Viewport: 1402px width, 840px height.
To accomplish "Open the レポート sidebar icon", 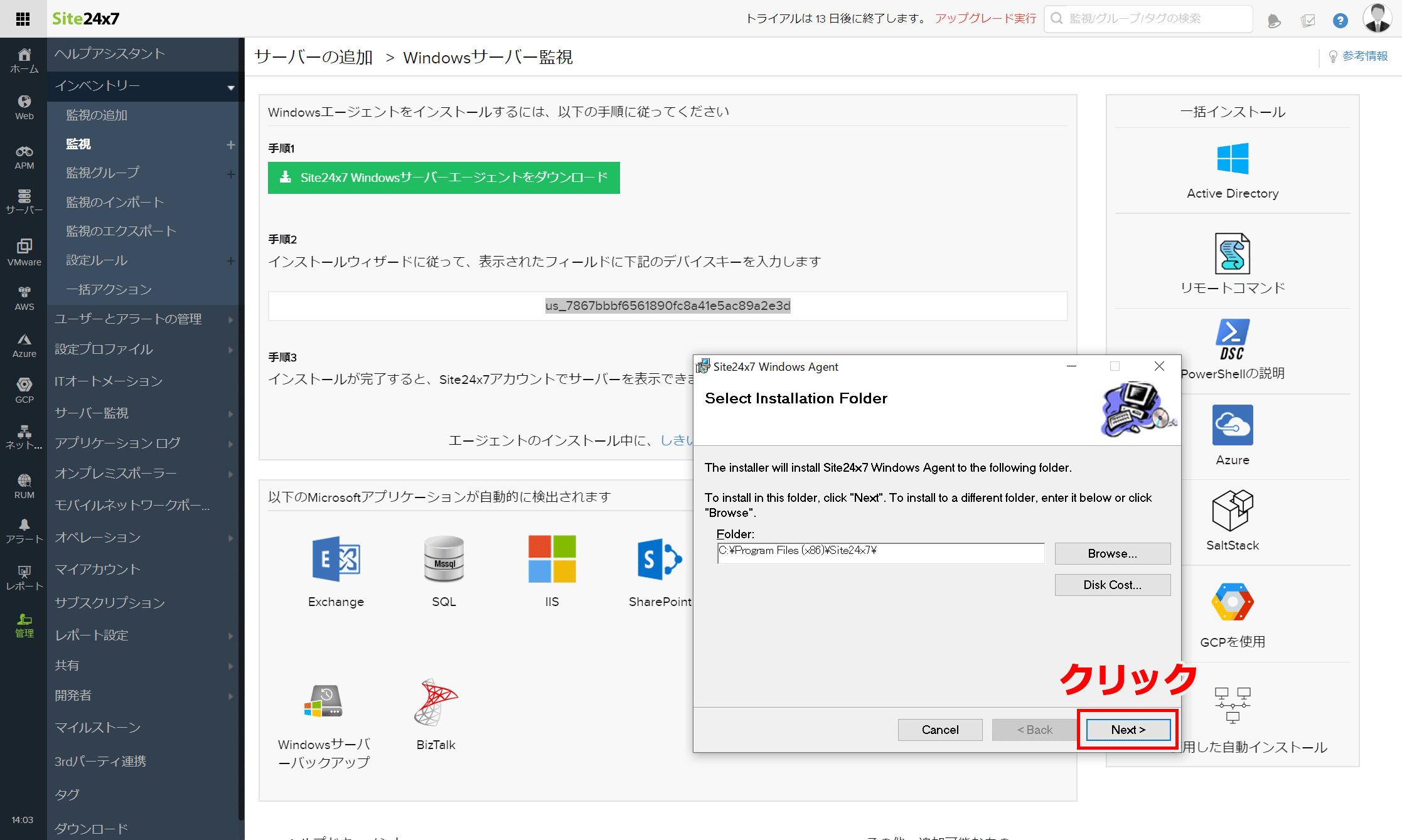I will pyautogui.click(x=24, y=578).
